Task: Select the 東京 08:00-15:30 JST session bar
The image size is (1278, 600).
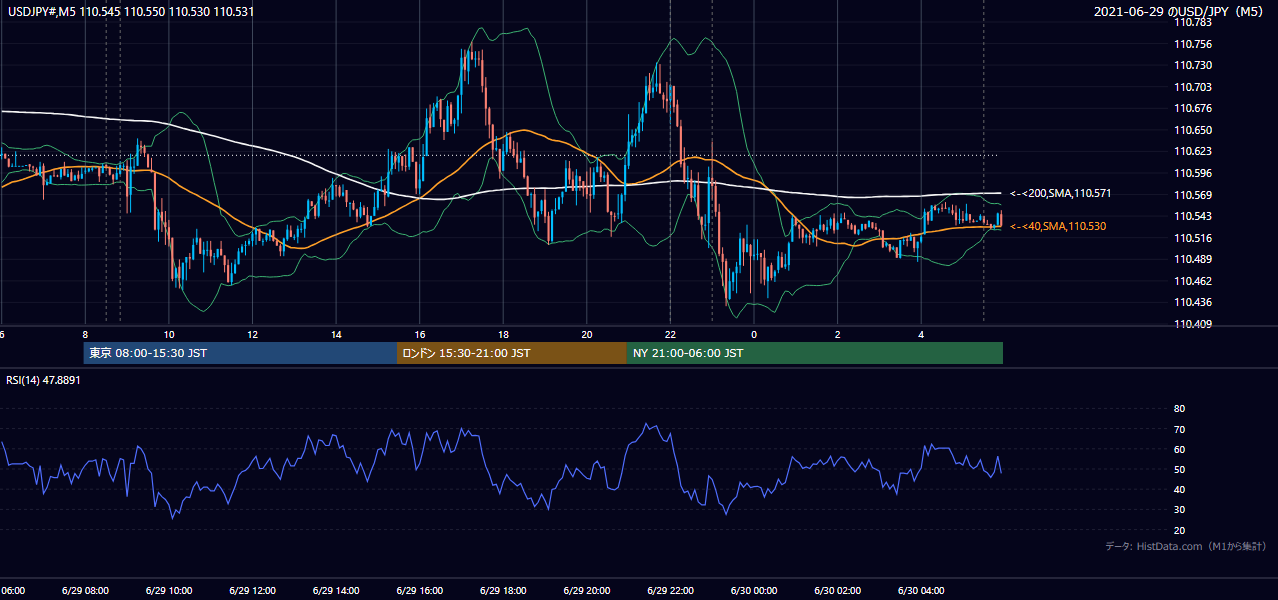Action: (x=240, y=353)
